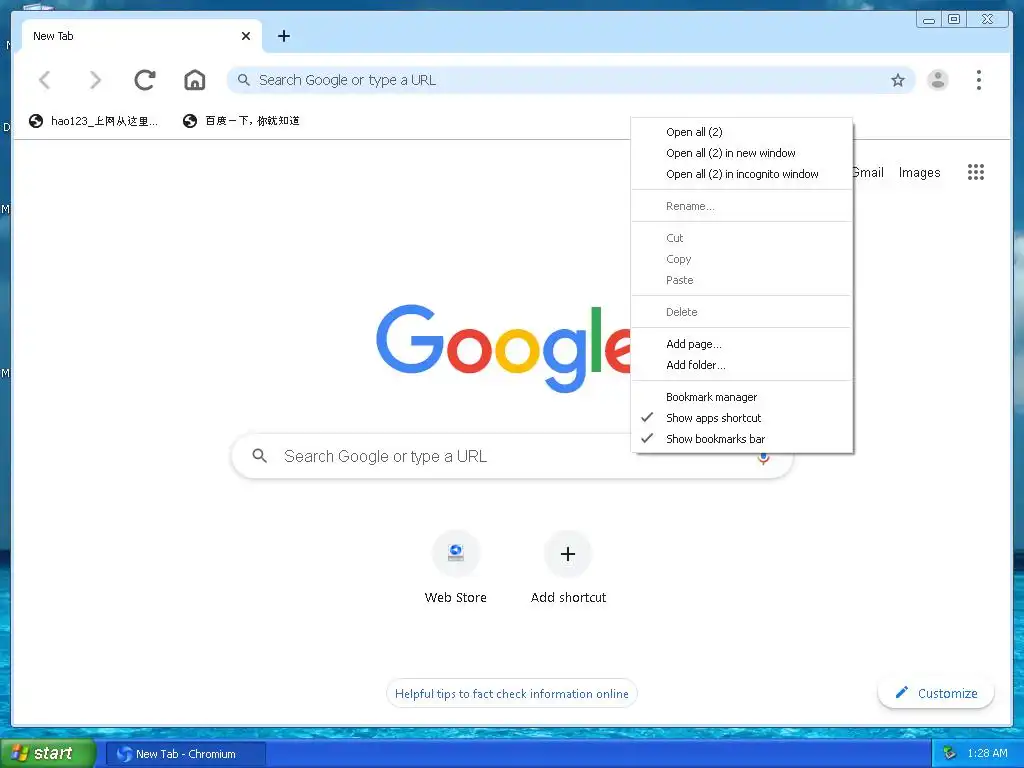1024x768 pixels.
Task: Click the magnifier icon in Google search box
Action: 259,456
